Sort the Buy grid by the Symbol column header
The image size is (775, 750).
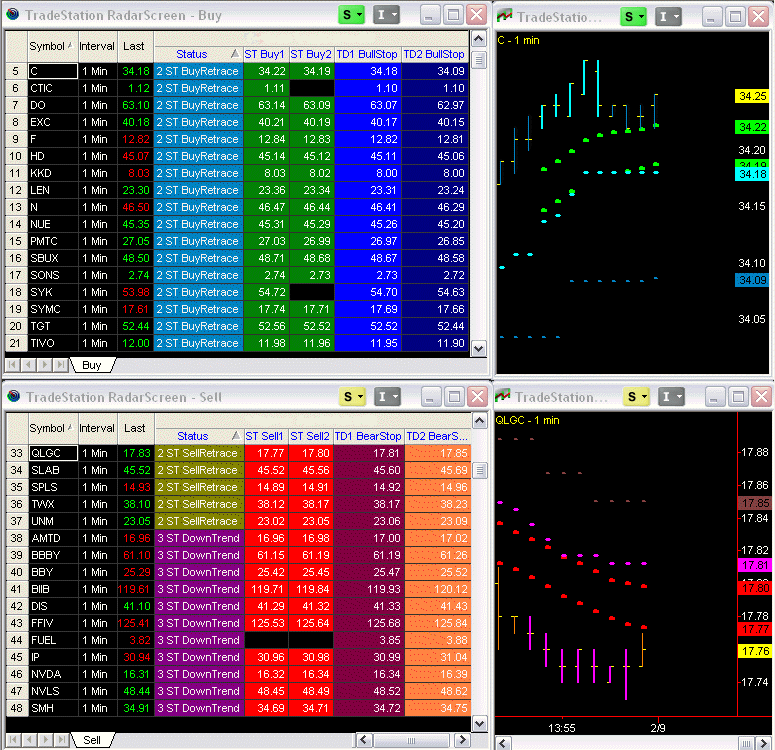[51, 46]
